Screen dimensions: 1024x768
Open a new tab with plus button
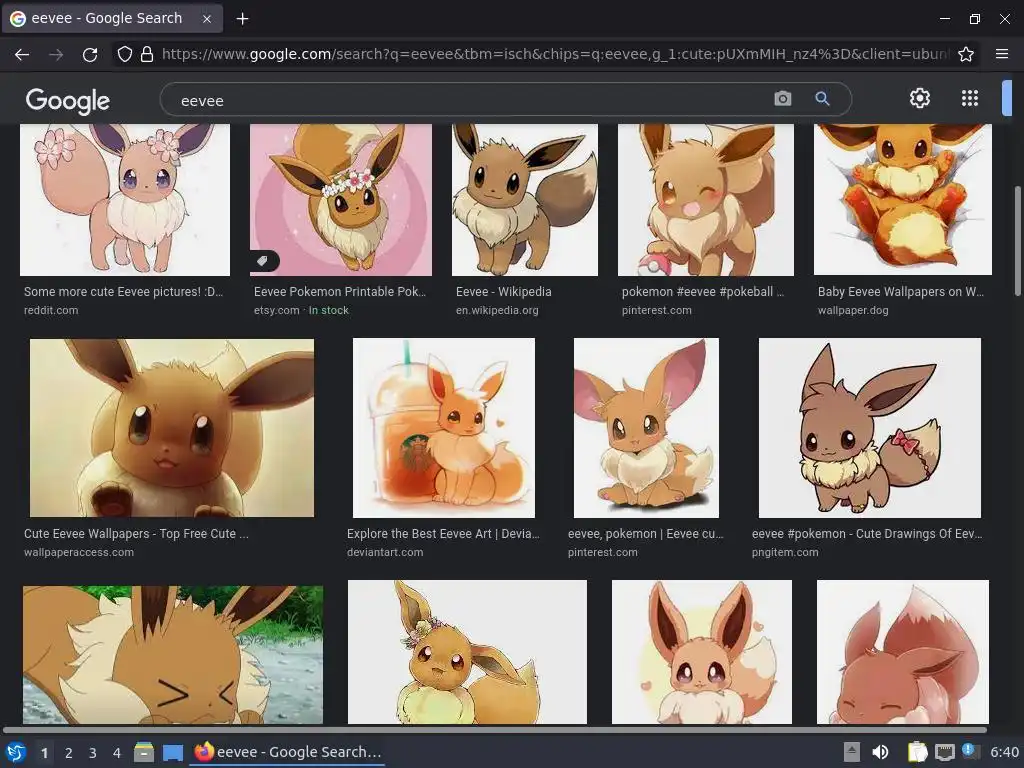[242, 19]
